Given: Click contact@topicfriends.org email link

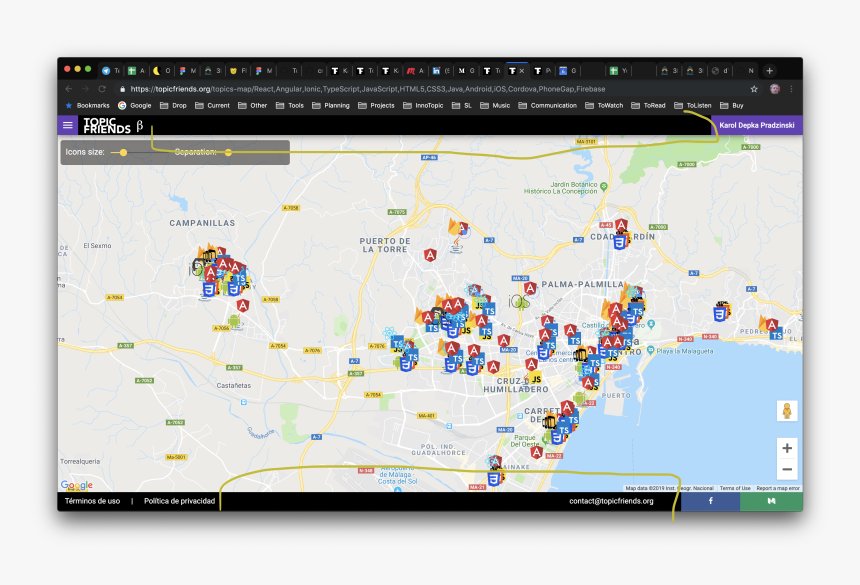Looking at the screenshot, I should [611, 501].
